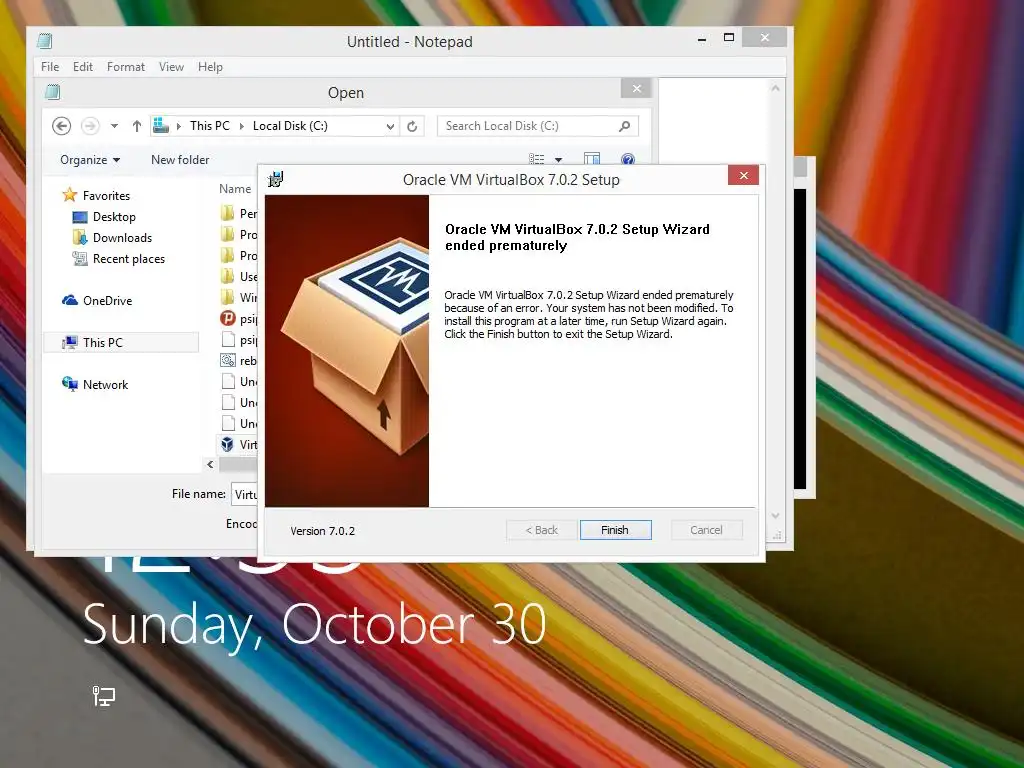The image size is (1024, 768).
Task: Go forward in the Open dialog
Action: coord(90,125)
